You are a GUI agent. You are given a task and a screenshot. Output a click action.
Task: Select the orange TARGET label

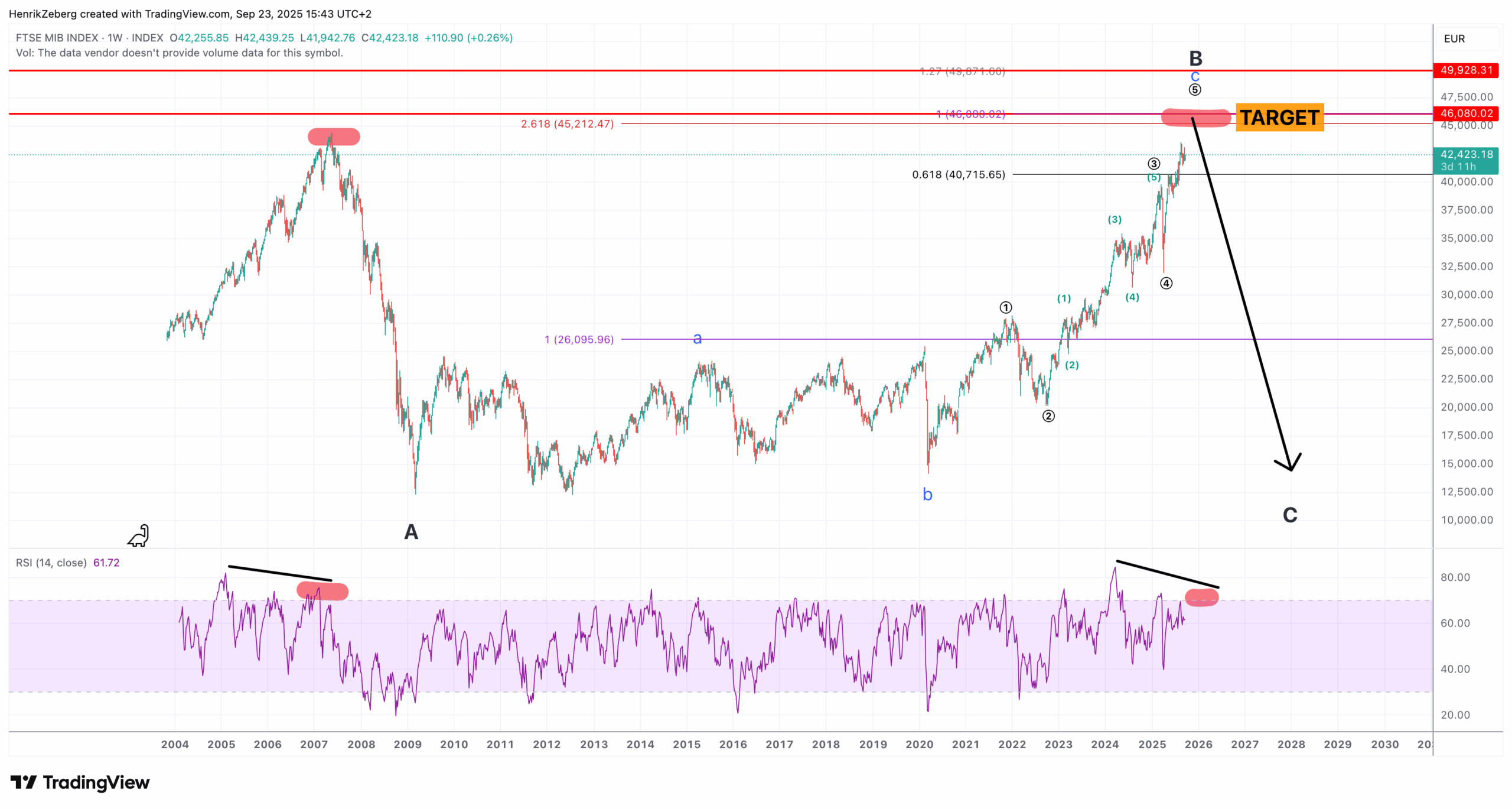1279,118
